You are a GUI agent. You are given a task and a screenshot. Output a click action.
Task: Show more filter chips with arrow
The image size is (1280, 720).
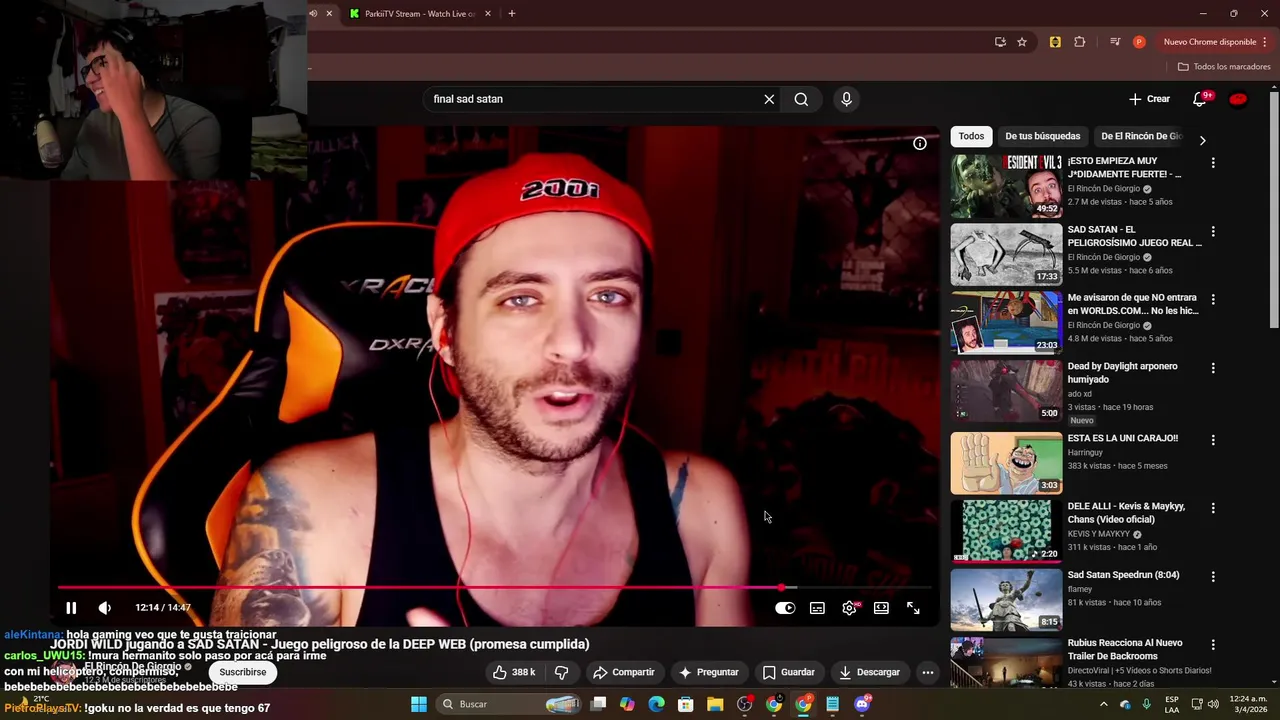pos(1202,140)
